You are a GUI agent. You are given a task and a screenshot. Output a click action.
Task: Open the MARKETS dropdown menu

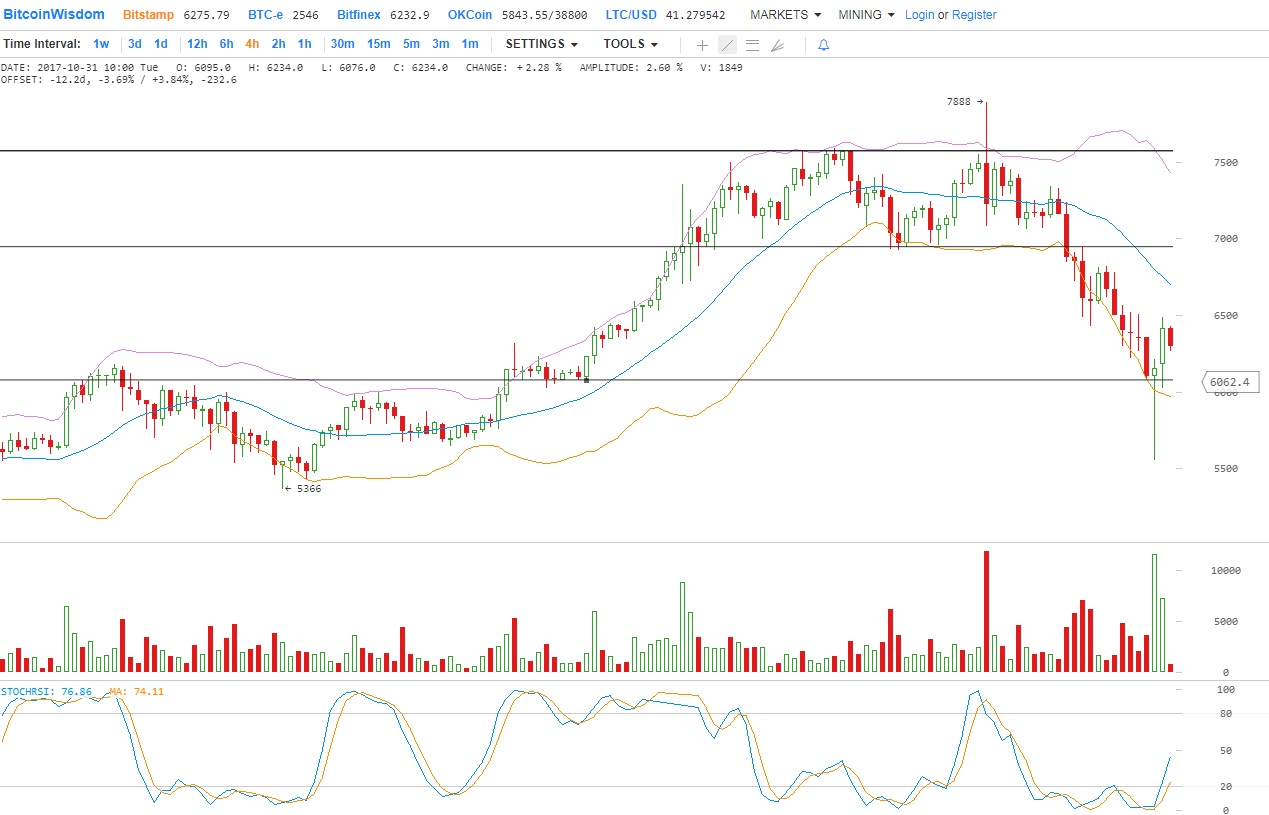pos(785,15)
